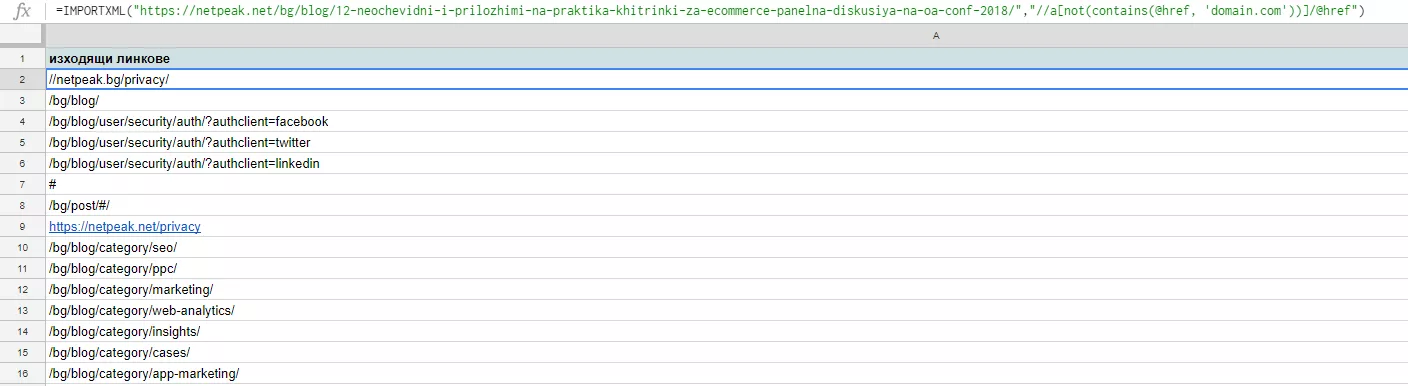1408x386 pixels.
Task: Select row 16 header number
Action: click(22, 374)
